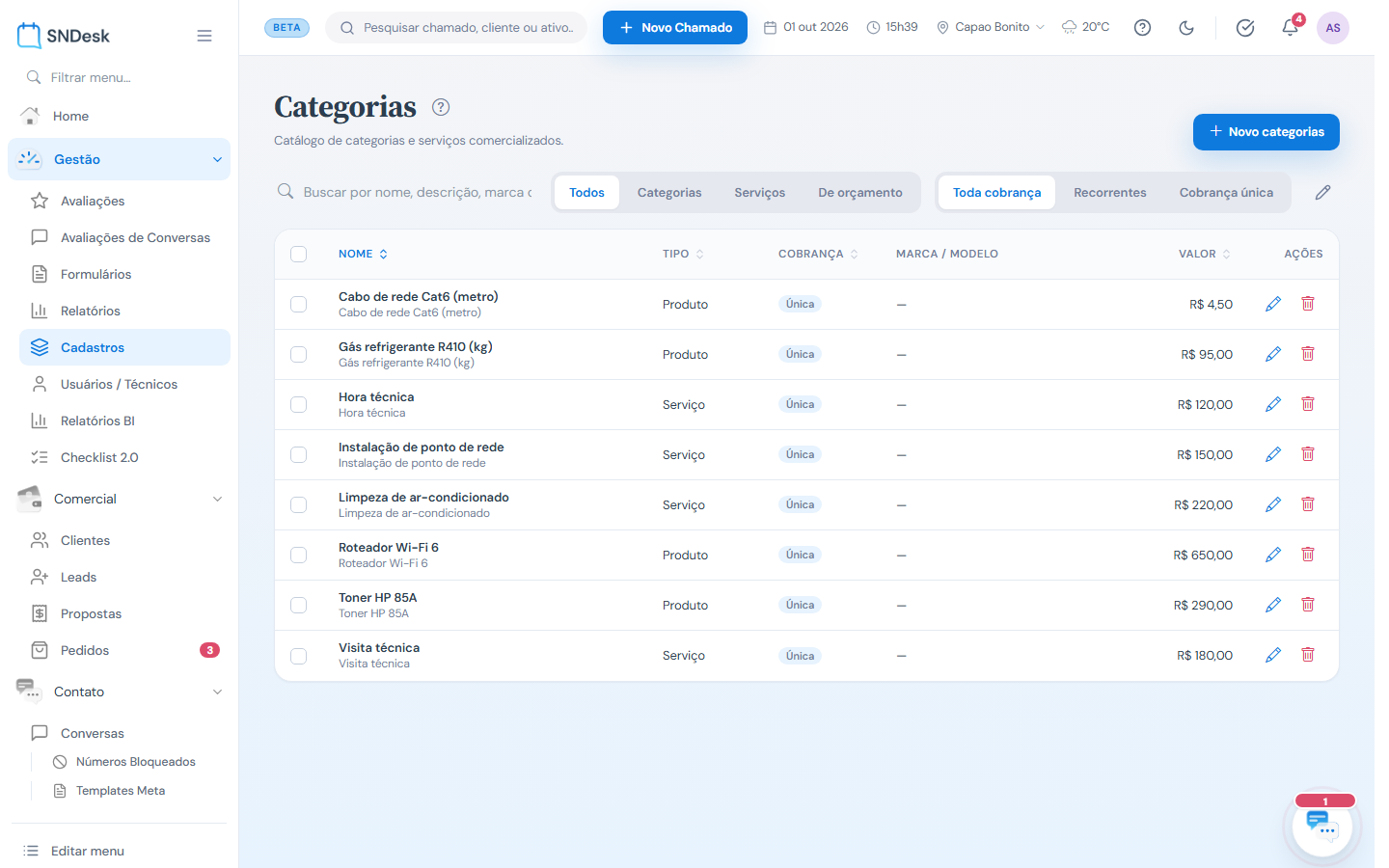Focus the Buscar por nome search field
This screenshot has height=868, width=1389.
click(x=405, y=193)
